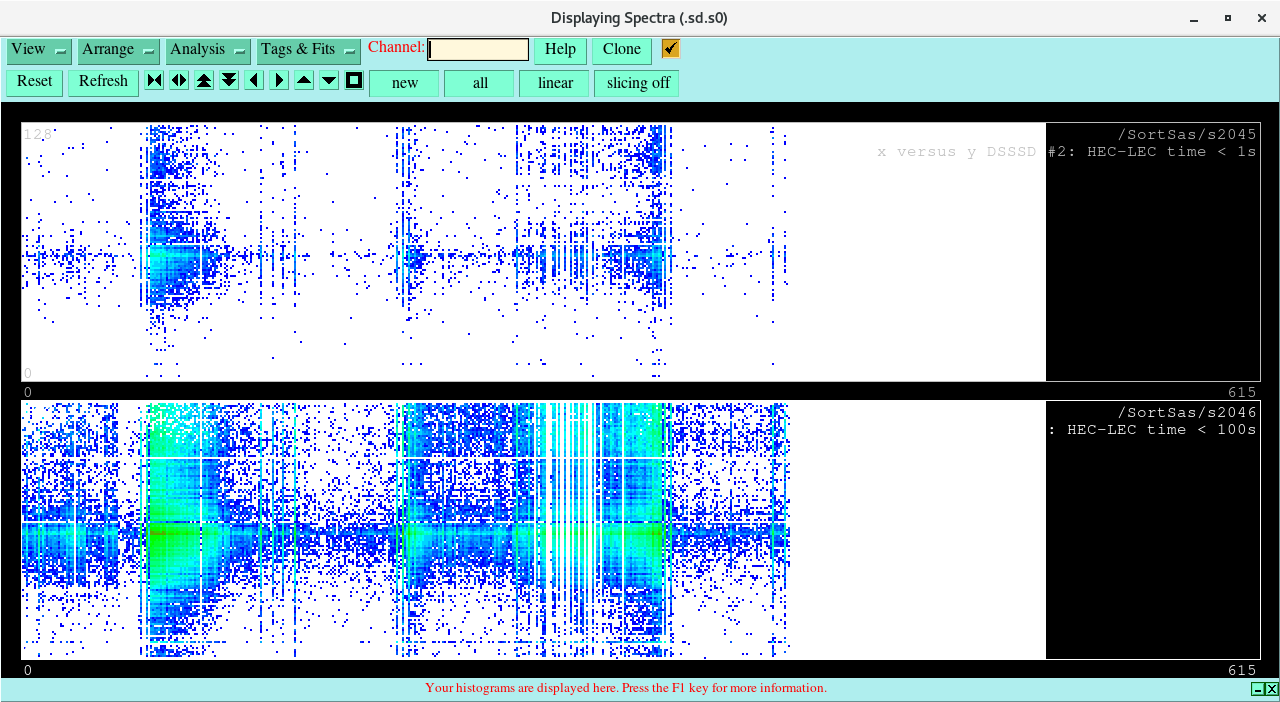This screenshot has height=702, width=1280.
Task: Click the horizontal expand arrows icon
Action: tap(179, 81)
